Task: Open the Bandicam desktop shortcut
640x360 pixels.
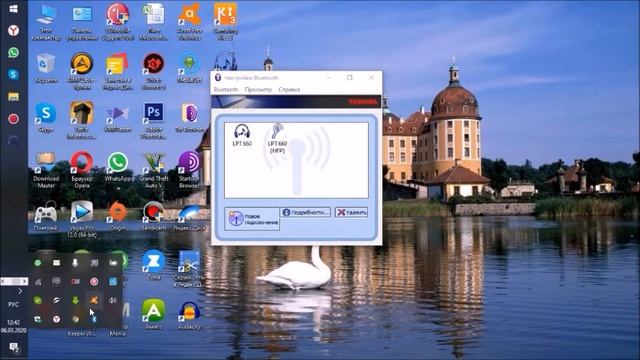Action: point(154,217)
